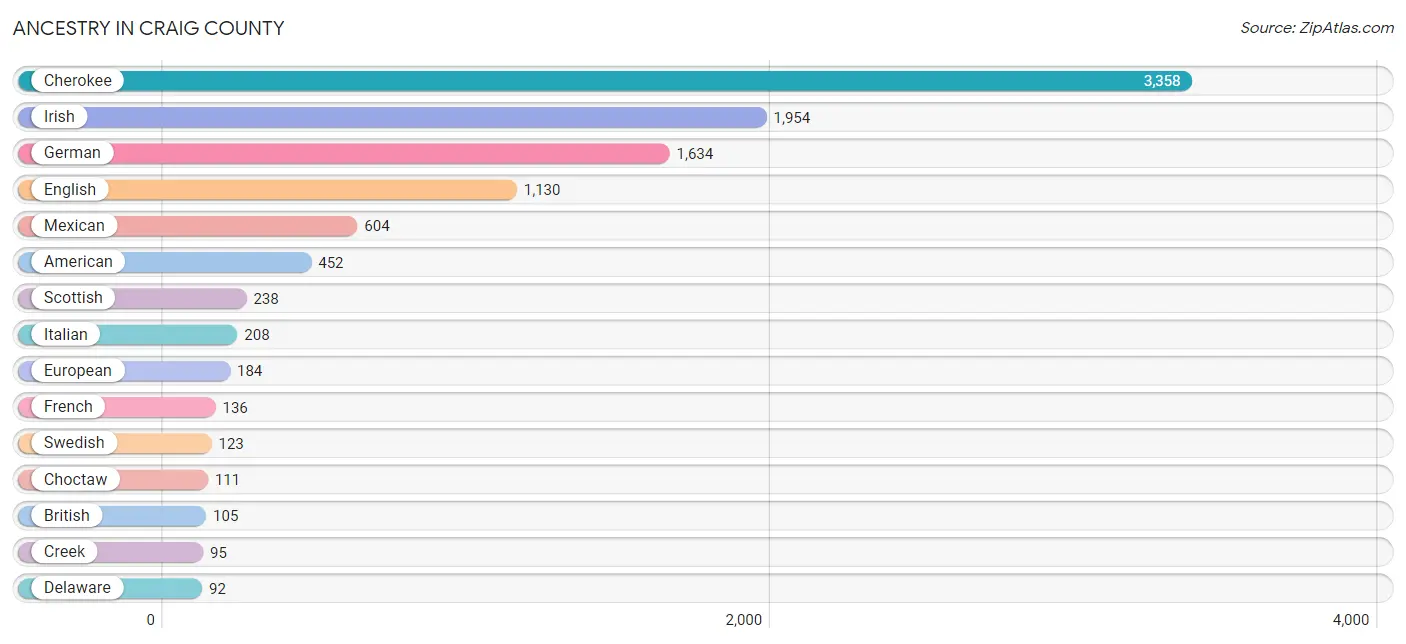This screenshot has width=1406, height=644.
Task: Click the 136 value beside French bar
Action: tap(235, 407)
